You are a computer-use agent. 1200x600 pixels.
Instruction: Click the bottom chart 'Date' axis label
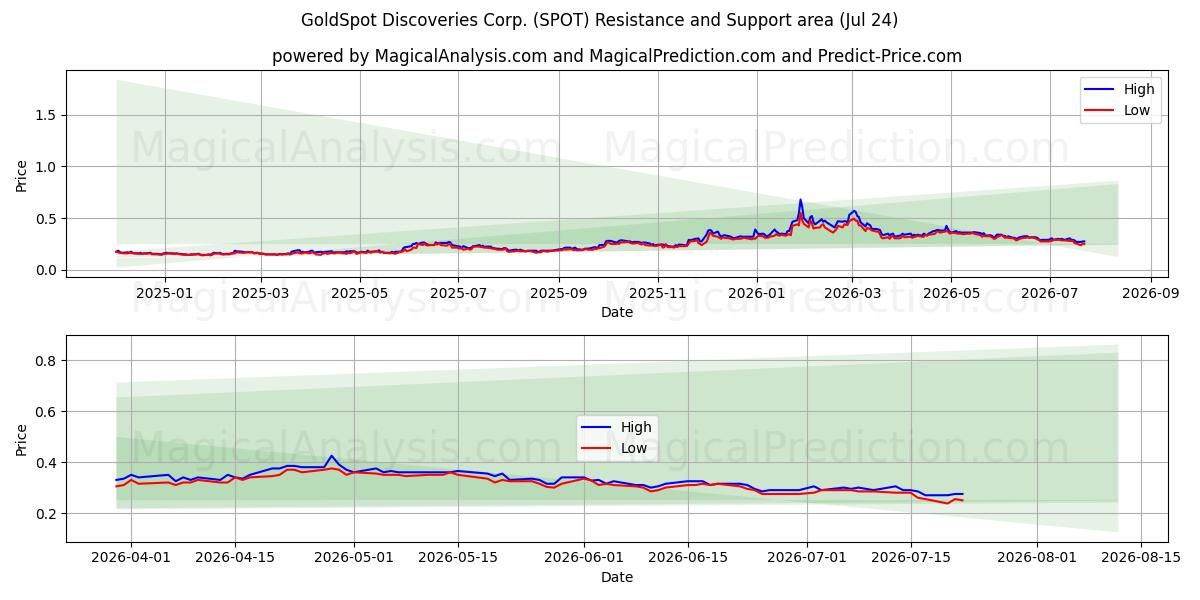click(x=617, y=577)
